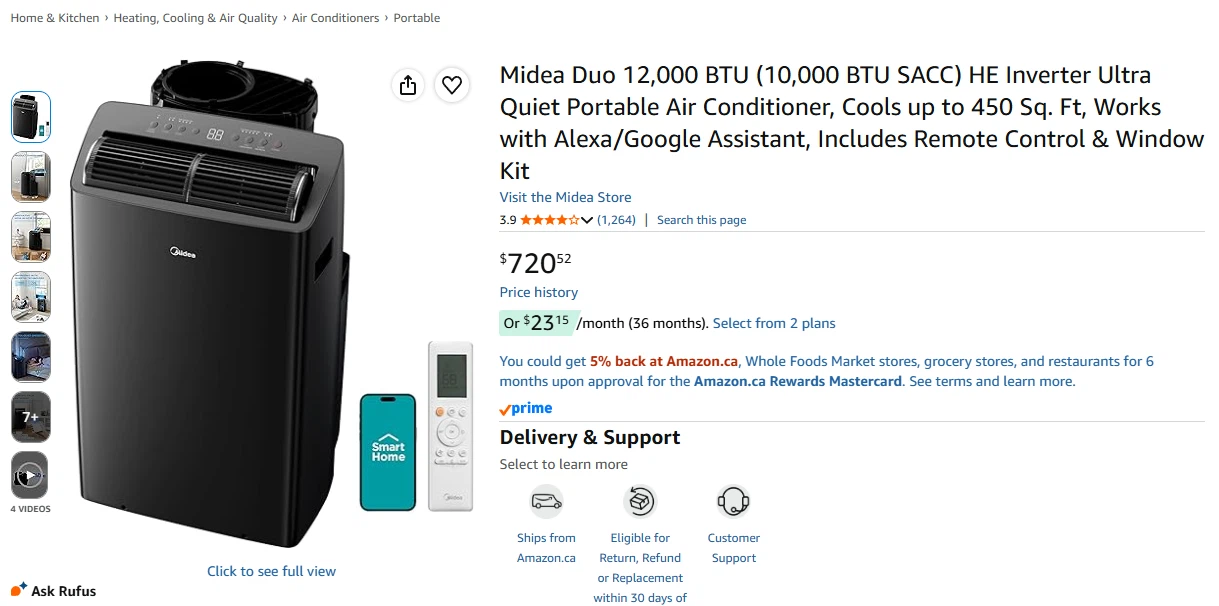
Task: Click Search this page link
Action: tap(701, 220)
